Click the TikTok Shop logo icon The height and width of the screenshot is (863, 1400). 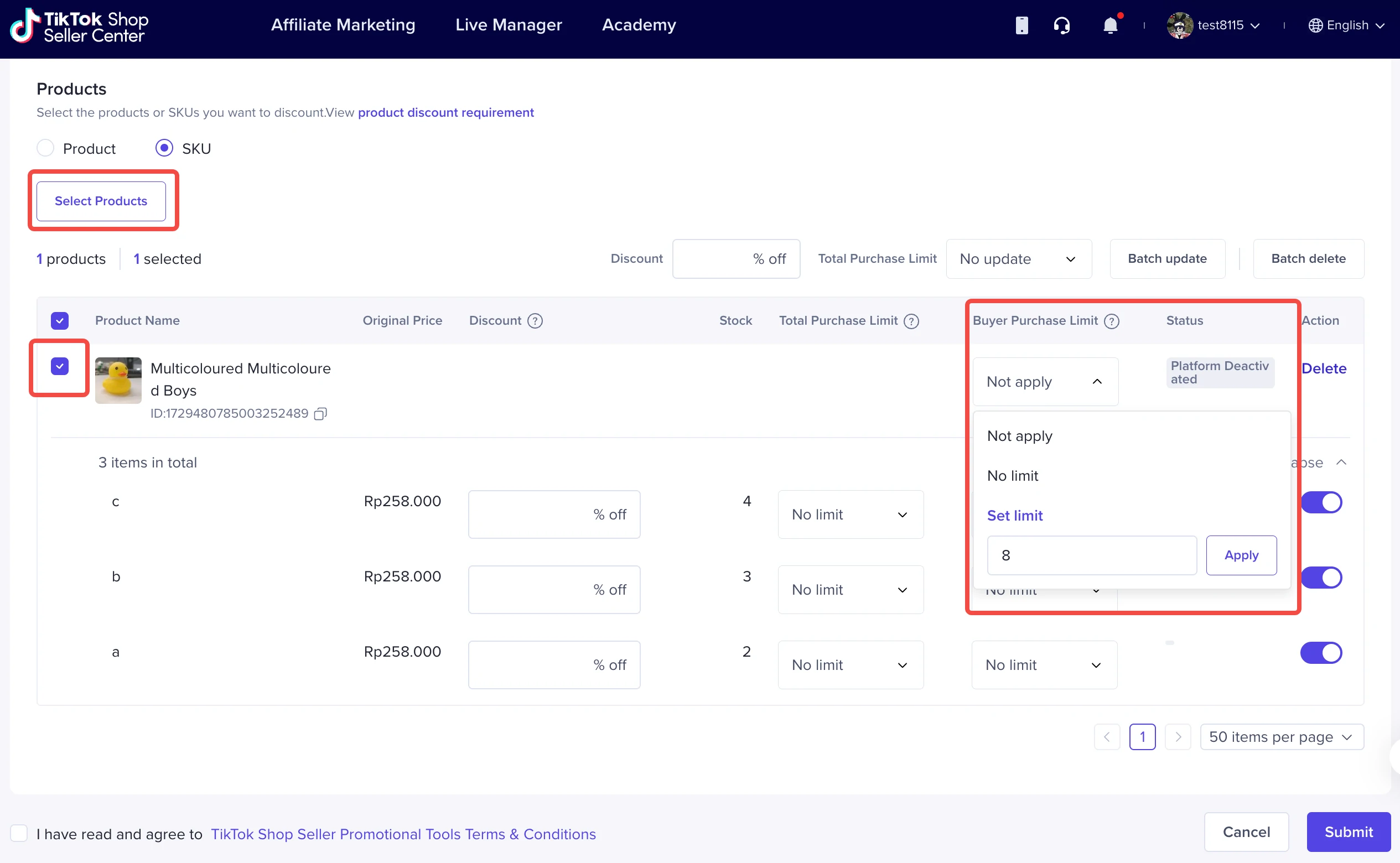point(24,25)
